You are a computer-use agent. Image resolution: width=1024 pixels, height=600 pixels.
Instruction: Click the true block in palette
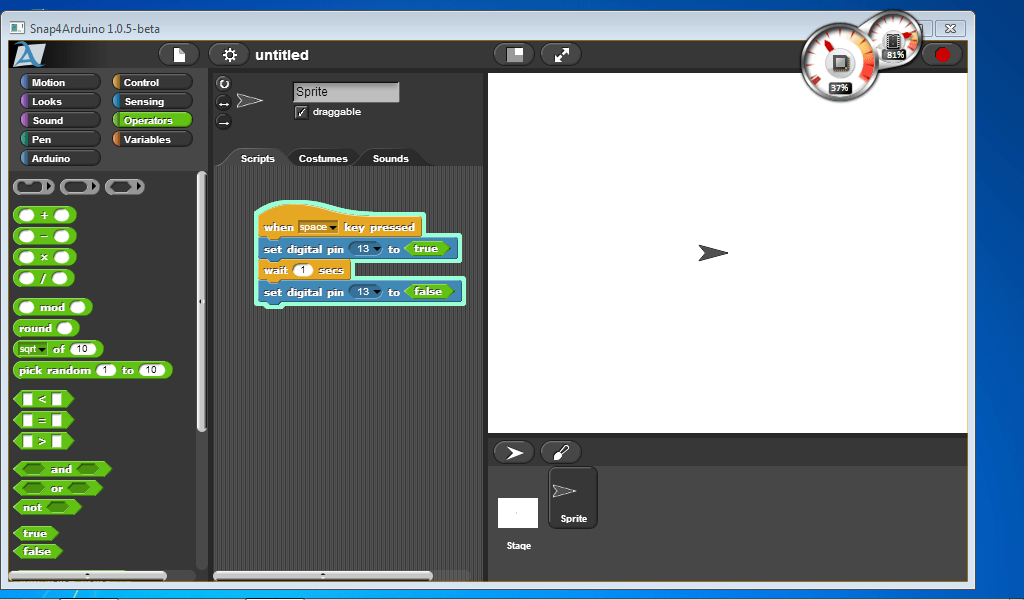tap(35, 533)
